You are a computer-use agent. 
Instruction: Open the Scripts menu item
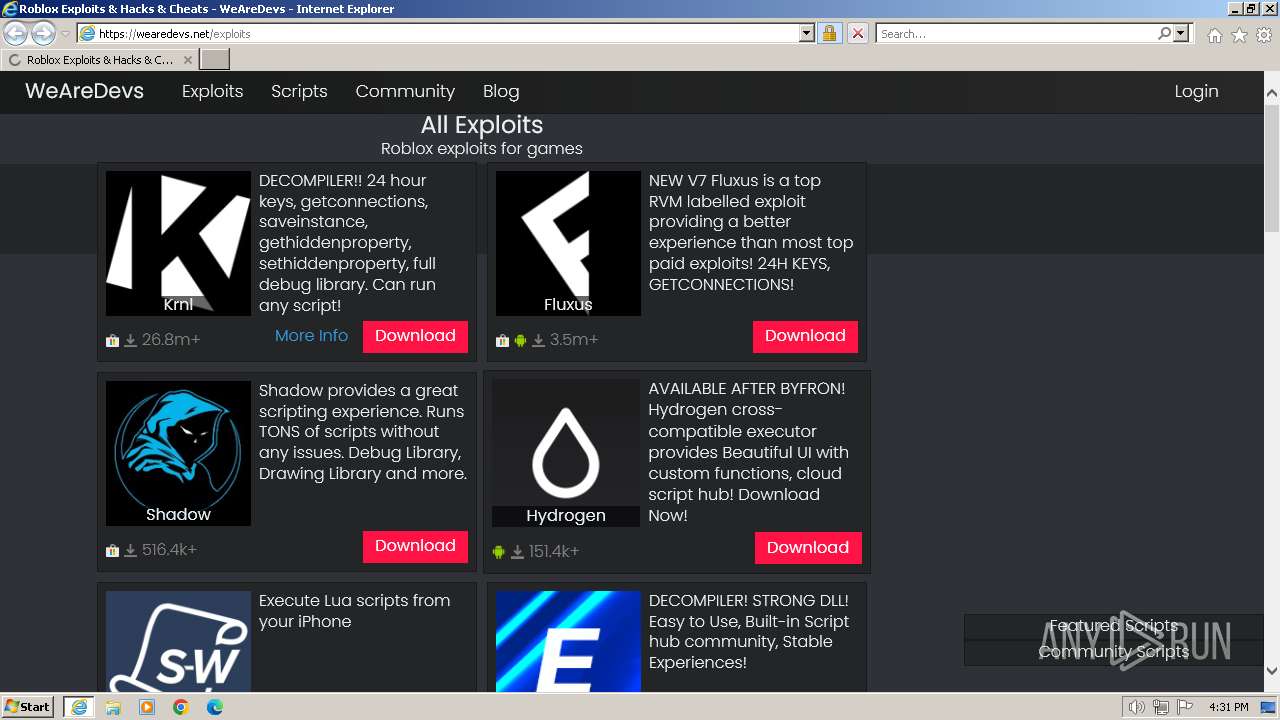tap(299, 91)
